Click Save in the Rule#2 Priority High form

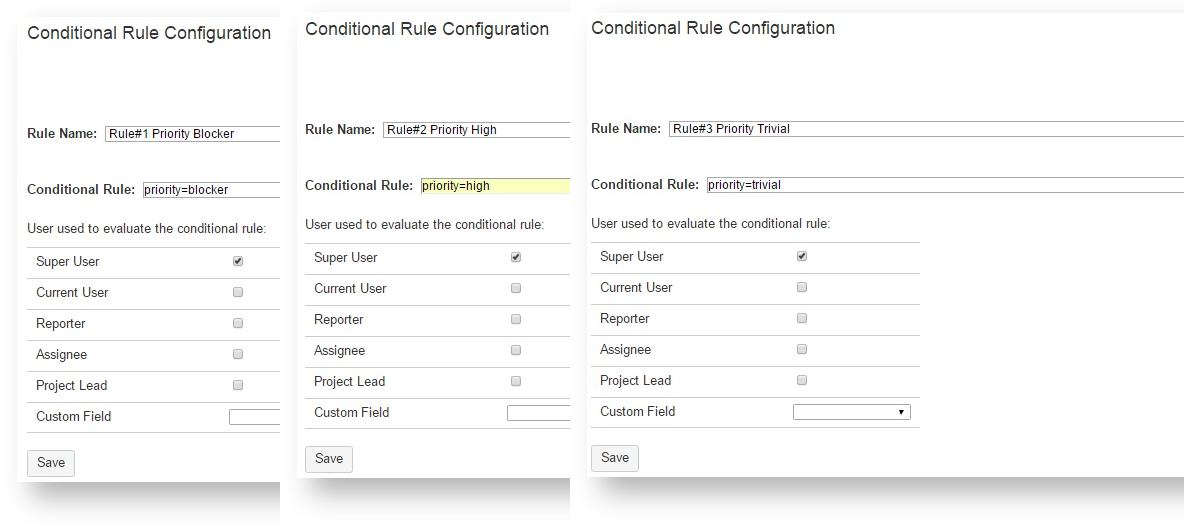pos(329,459)
